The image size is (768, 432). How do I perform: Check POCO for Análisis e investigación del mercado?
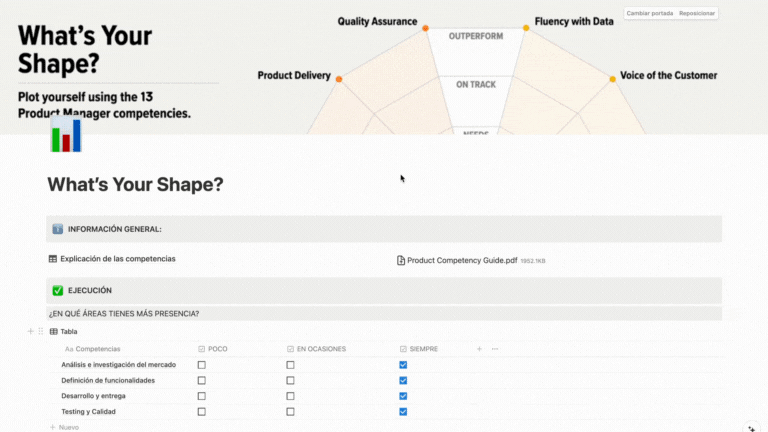(x=202, y=365)
